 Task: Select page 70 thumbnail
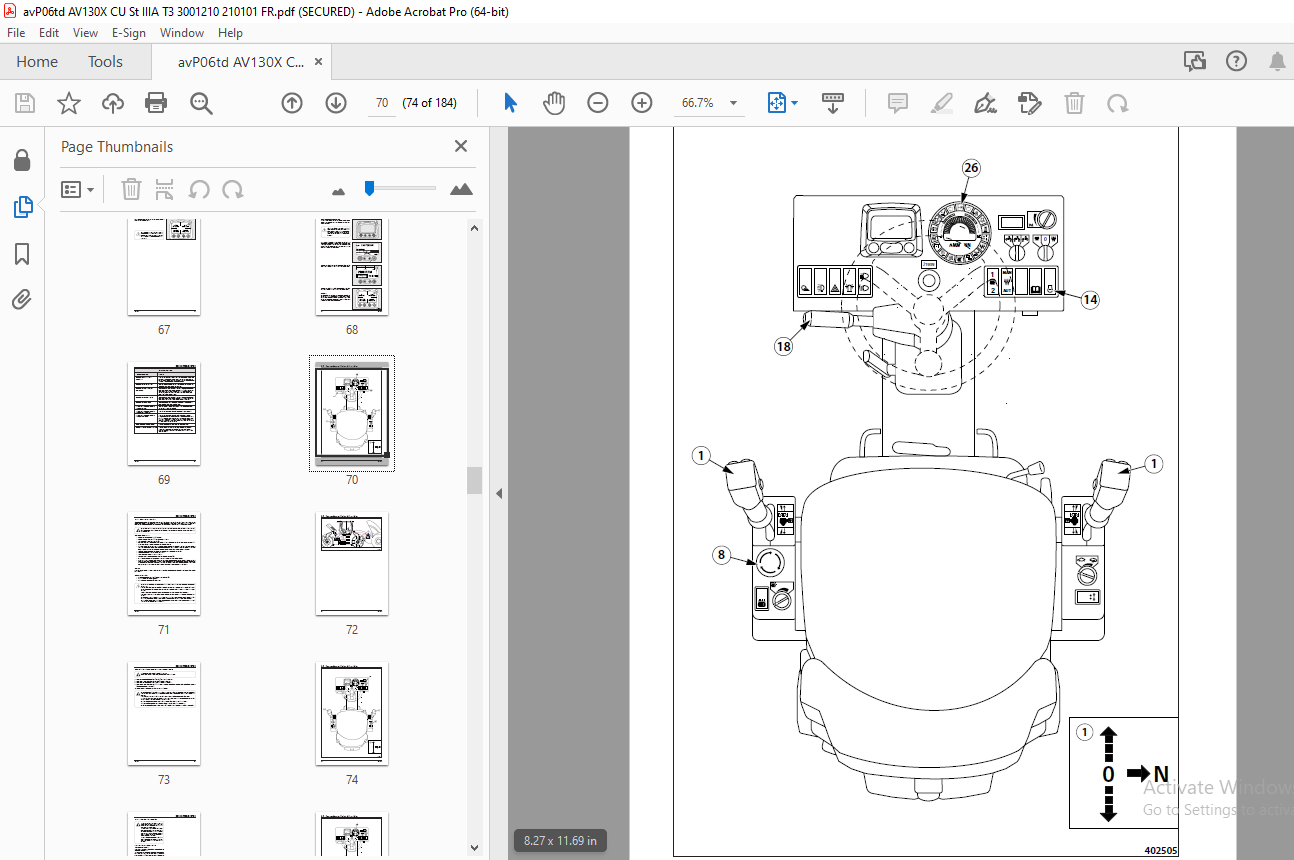352,414
